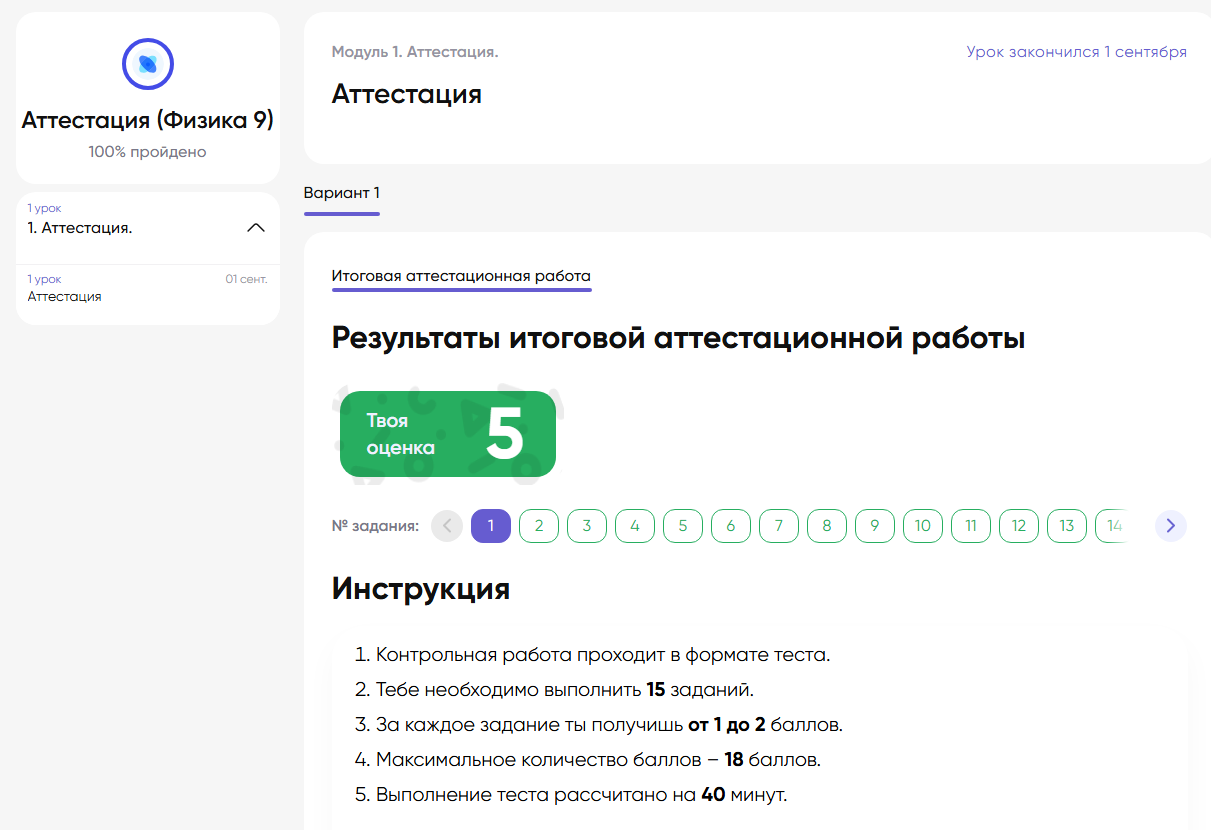Go to task number 1
The image size is (1211, 830).
491,526
